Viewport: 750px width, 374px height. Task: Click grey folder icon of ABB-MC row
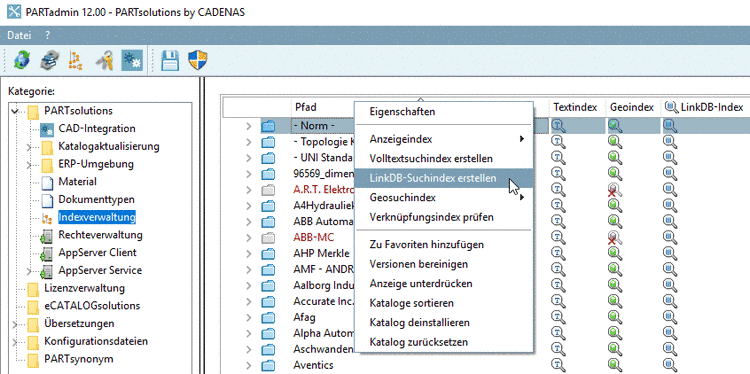tap(268, 238)
